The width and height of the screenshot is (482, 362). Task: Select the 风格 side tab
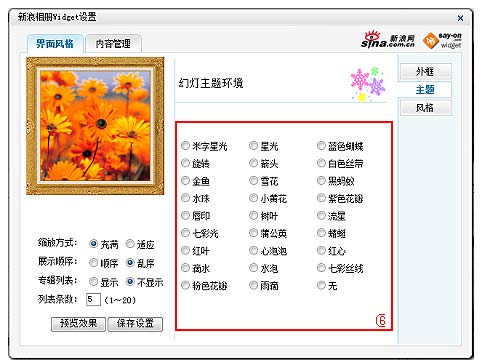[426, 108]
